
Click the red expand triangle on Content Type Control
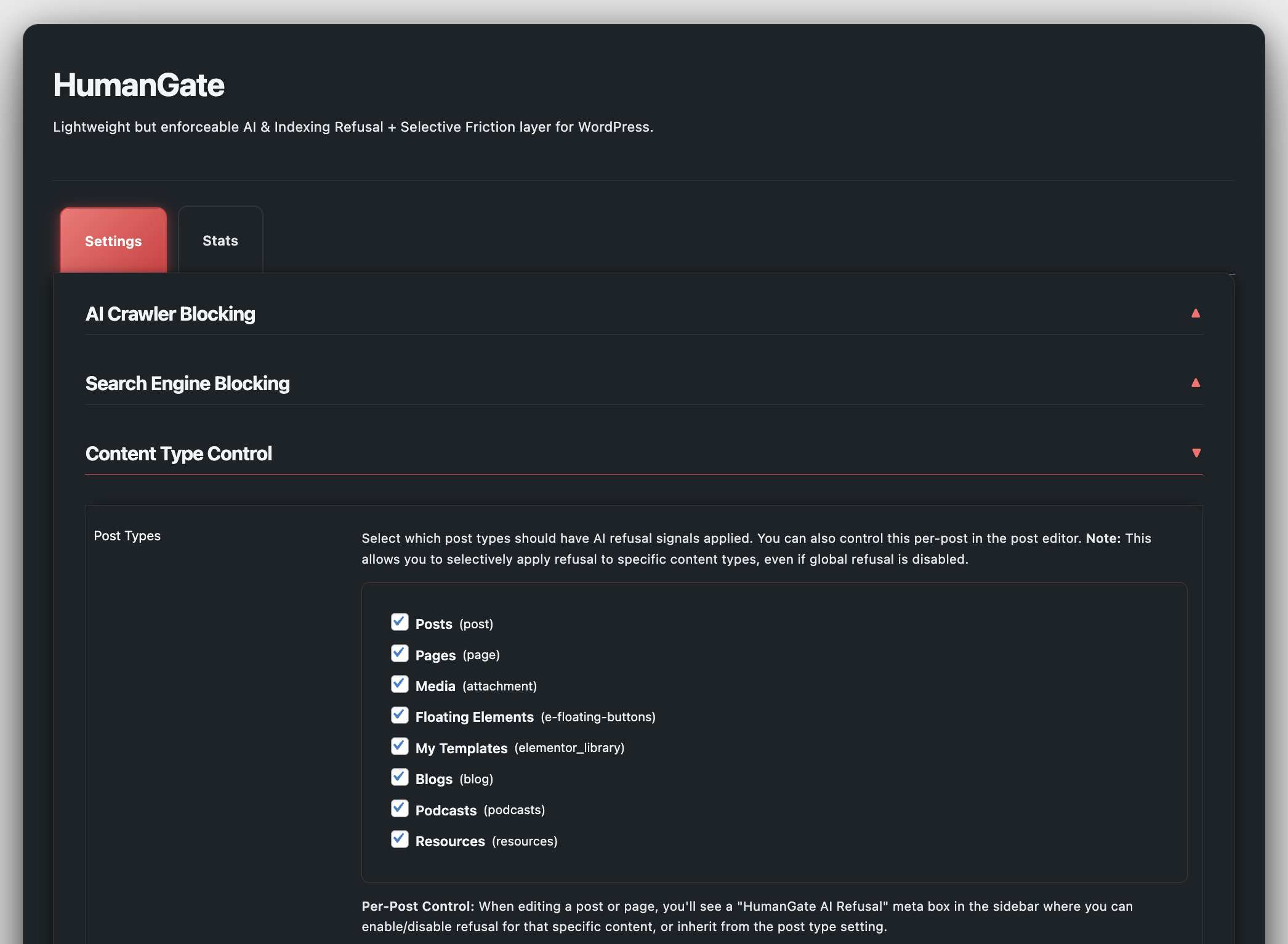tap(1195, 453)
